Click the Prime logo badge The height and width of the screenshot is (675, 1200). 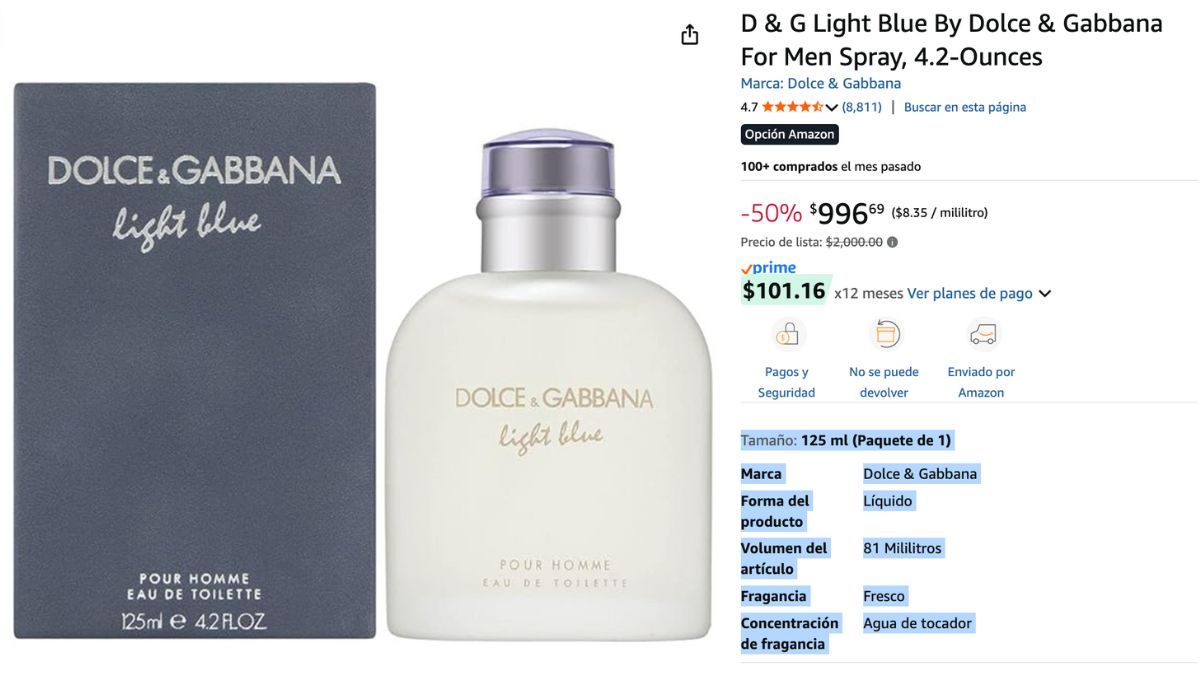(x=768, y=268)
